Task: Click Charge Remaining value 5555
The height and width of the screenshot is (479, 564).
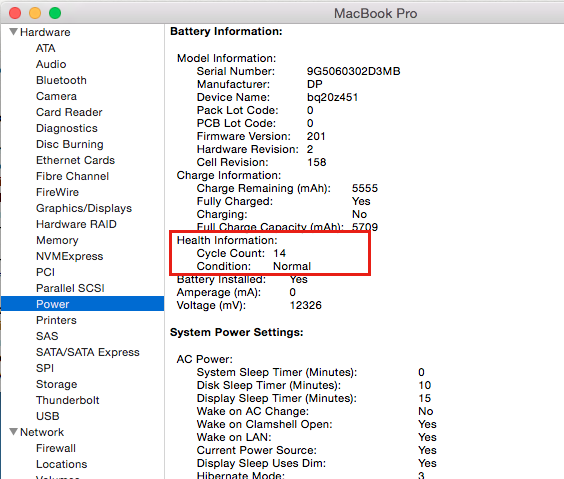Action: pos(365,188)
